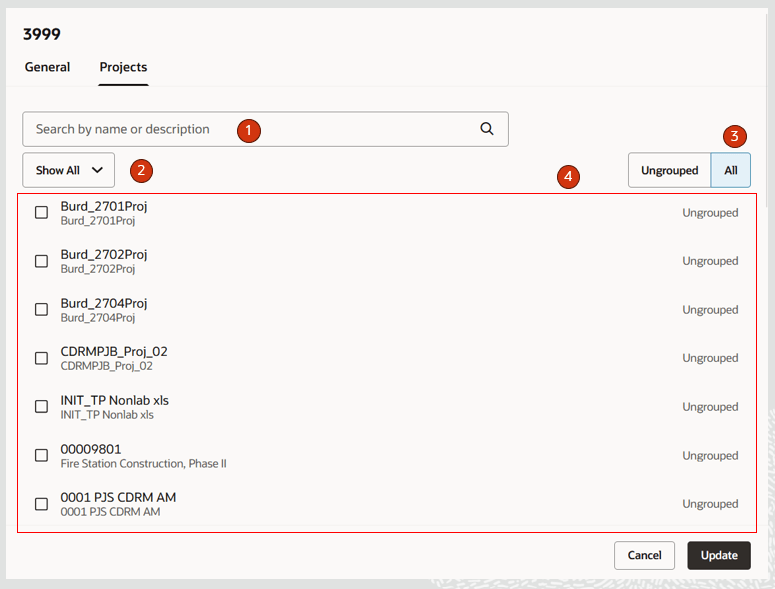The image size is (775, 589).
Task: Click the 0001 PJS CDRM AM project name
Action: 118,497
